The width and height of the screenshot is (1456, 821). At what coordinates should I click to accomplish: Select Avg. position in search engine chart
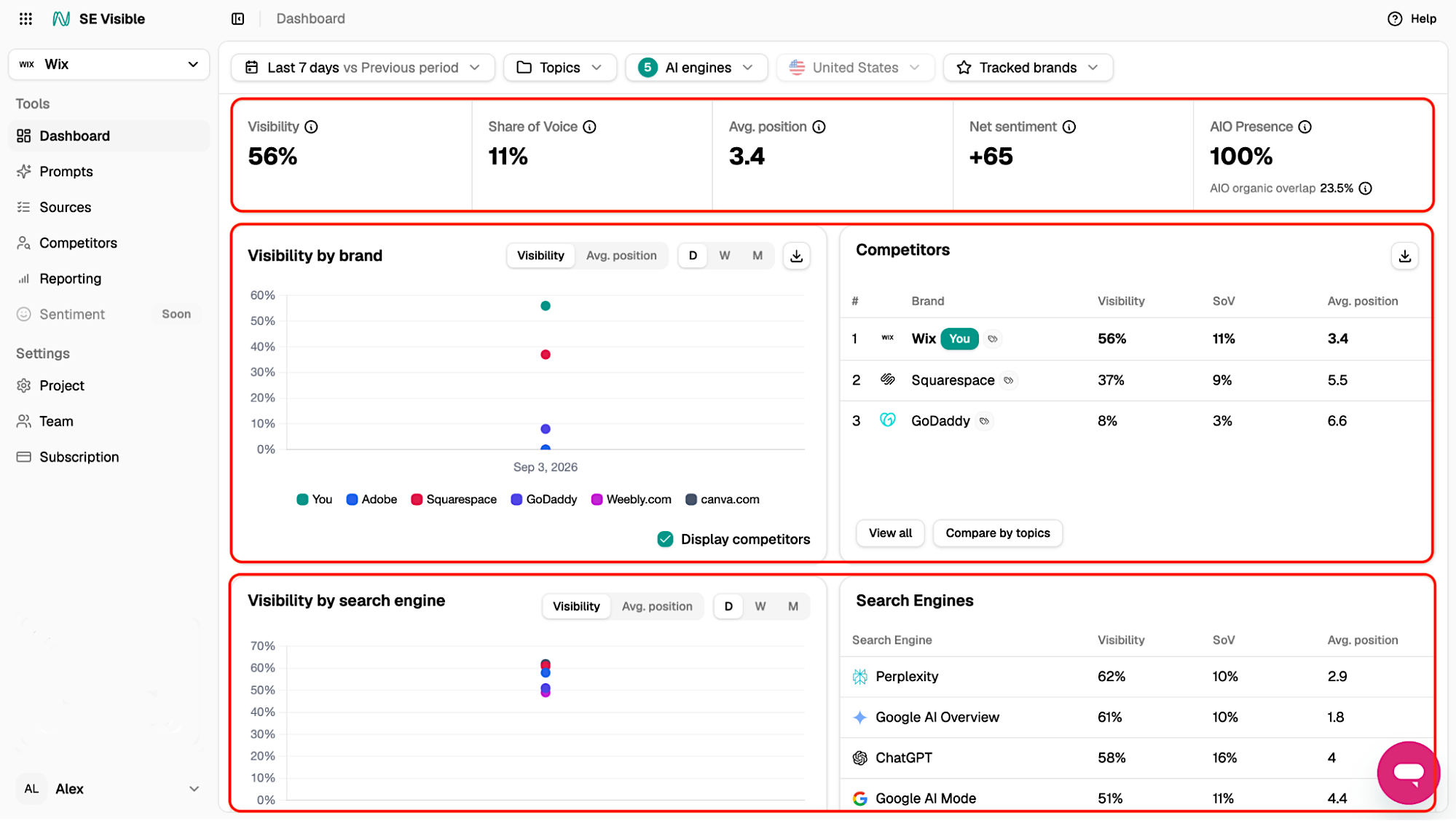[657, 606]
